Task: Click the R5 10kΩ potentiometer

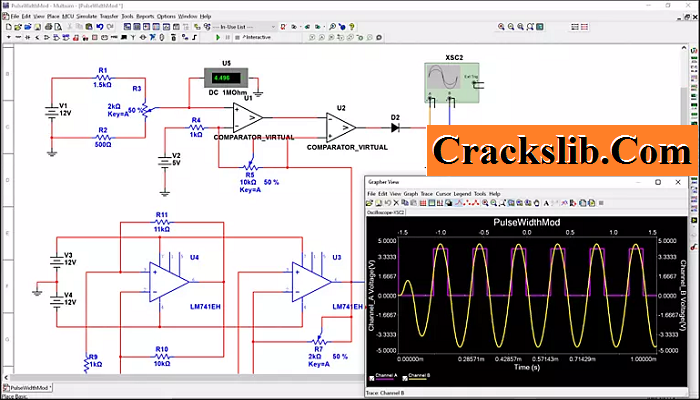Action: click(x=250, y=165)
